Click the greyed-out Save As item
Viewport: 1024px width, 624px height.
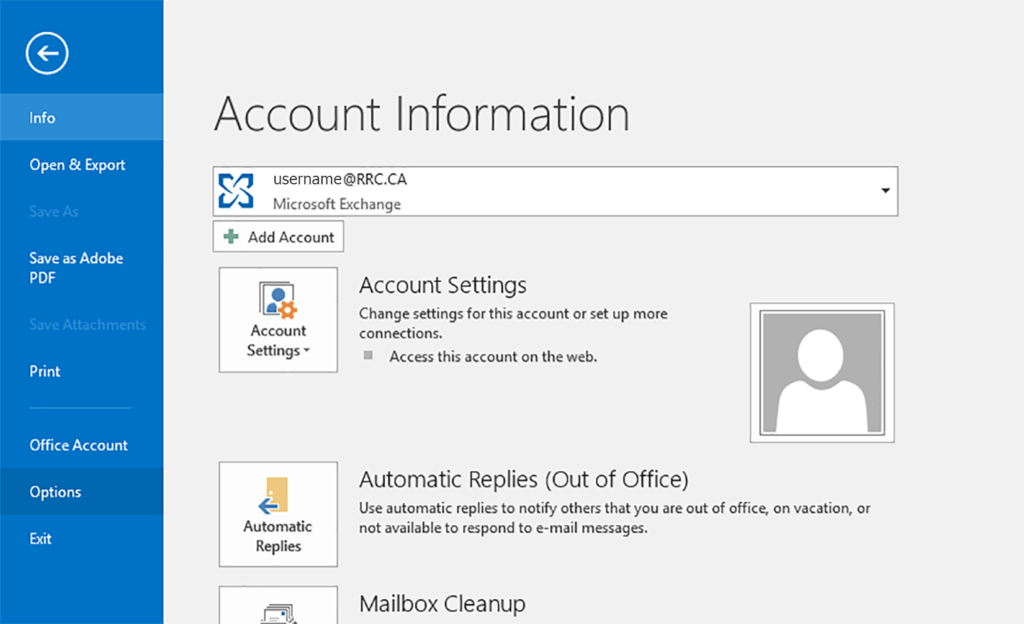tap(54, 212)
